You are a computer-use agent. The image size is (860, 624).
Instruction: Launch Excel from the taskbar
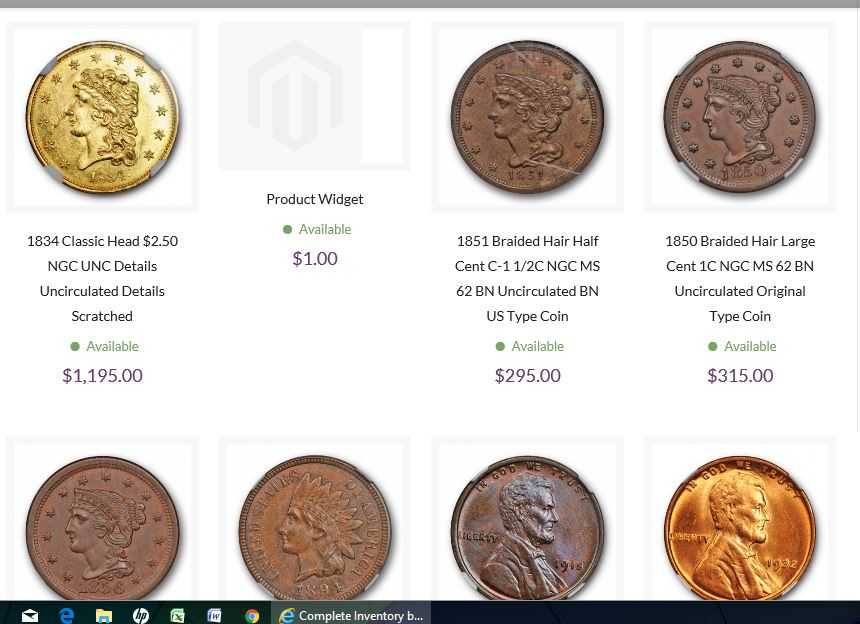click(x=178, y=615)
